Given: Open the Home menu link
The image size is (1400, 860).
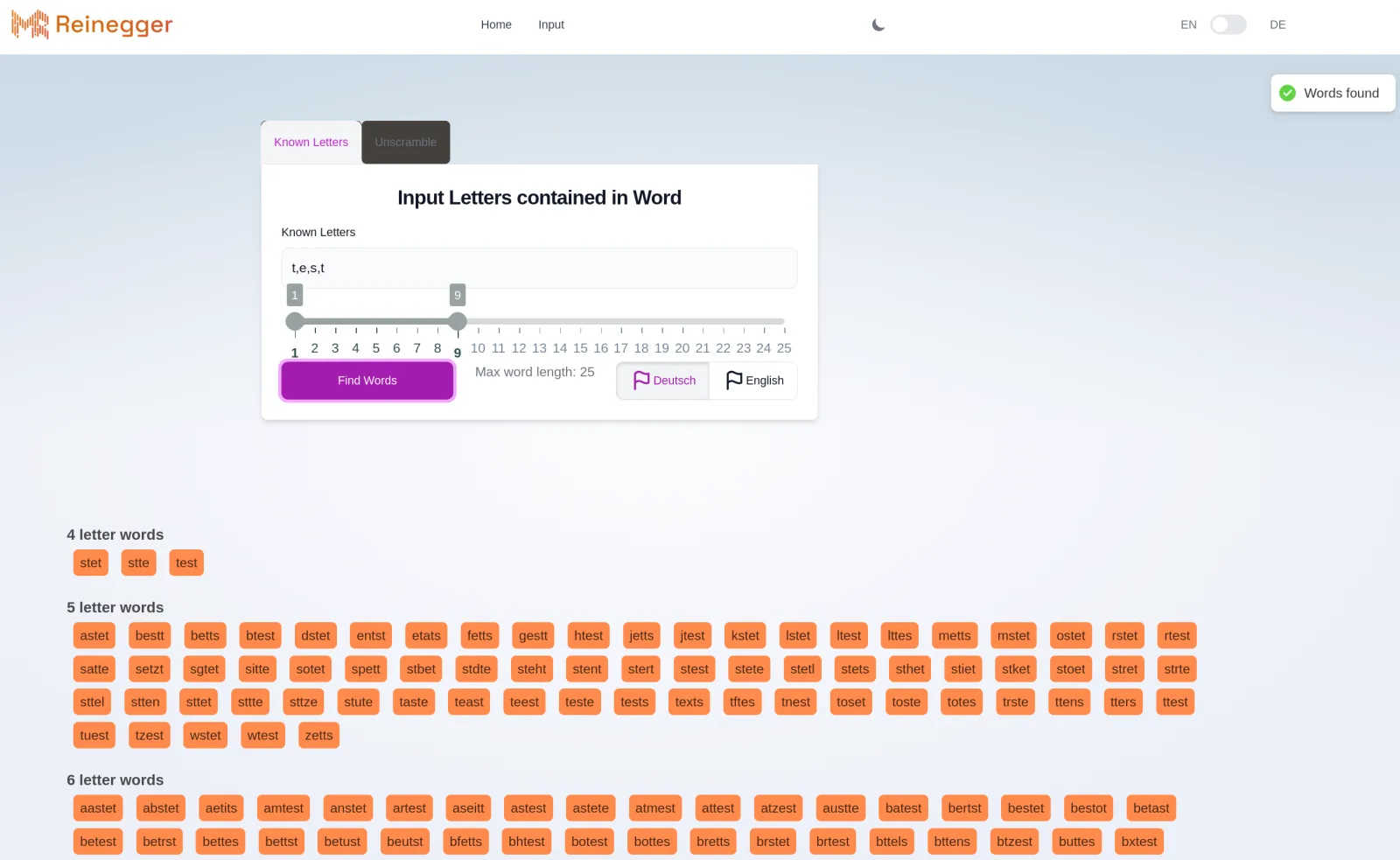Looking at the screenshot, I should [496, 24].
